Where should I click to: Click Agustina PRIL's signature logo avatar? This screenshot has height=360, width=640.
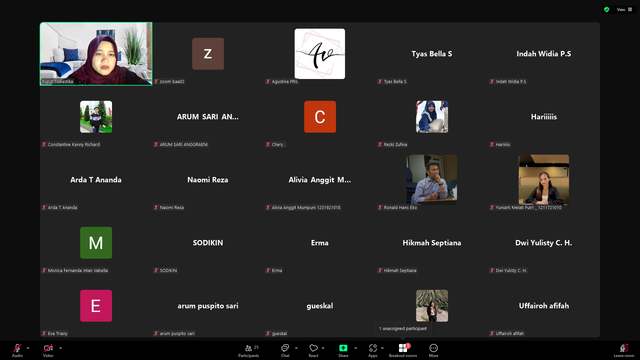point(320,53)
